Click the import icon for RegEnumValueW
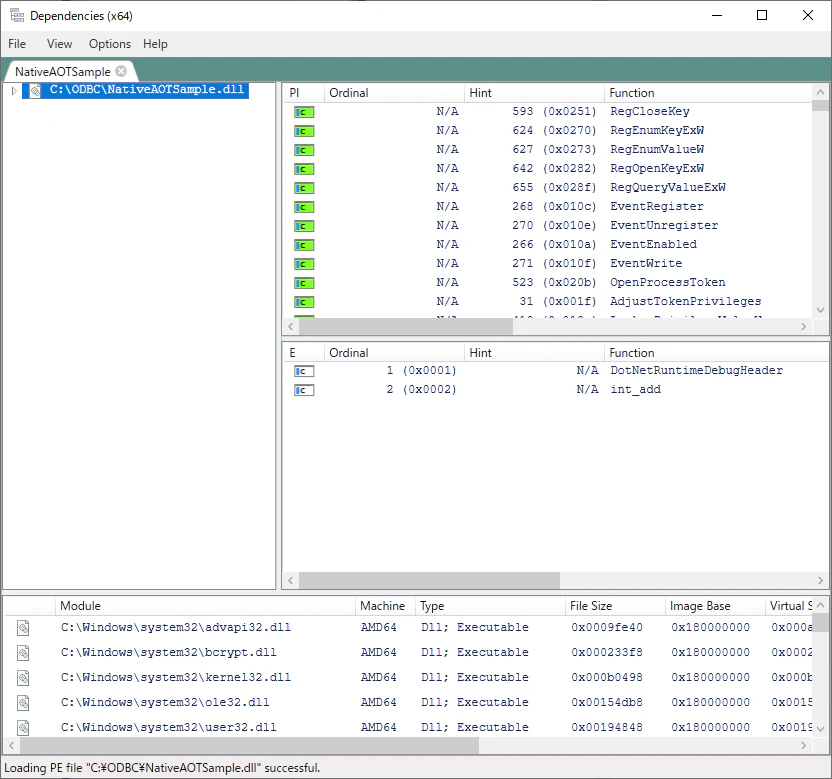The width and height of the screenshot is (832, 779). click(x=304, y=150)
